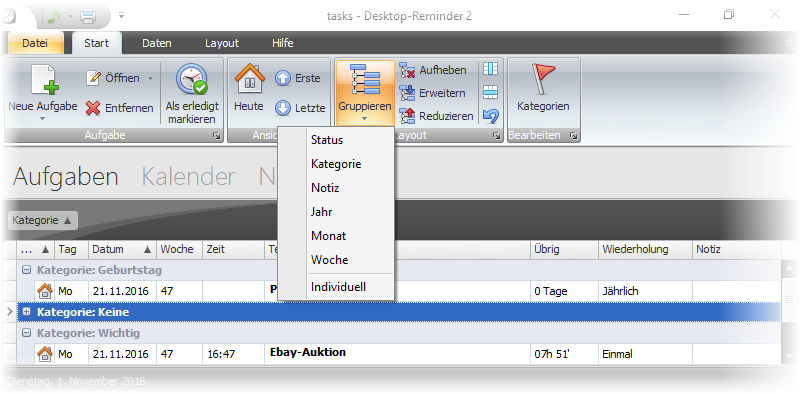This screenshot has width=800, height=394.
Task: Click house icon in Ebay-Auktion row
Action: pyautogui.click(x=45, y=354)
